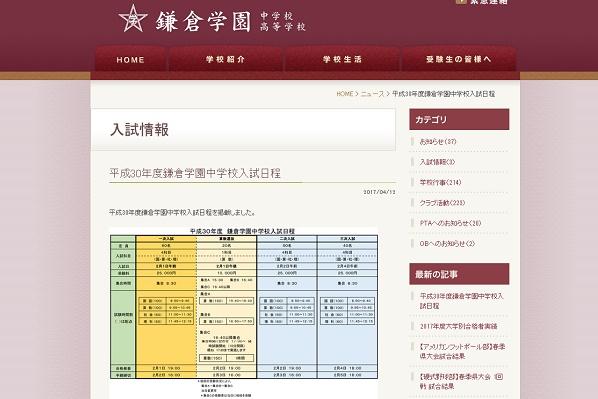Open the 学校紹介 navigation tab
598x399 pixels.
[225, 60]
